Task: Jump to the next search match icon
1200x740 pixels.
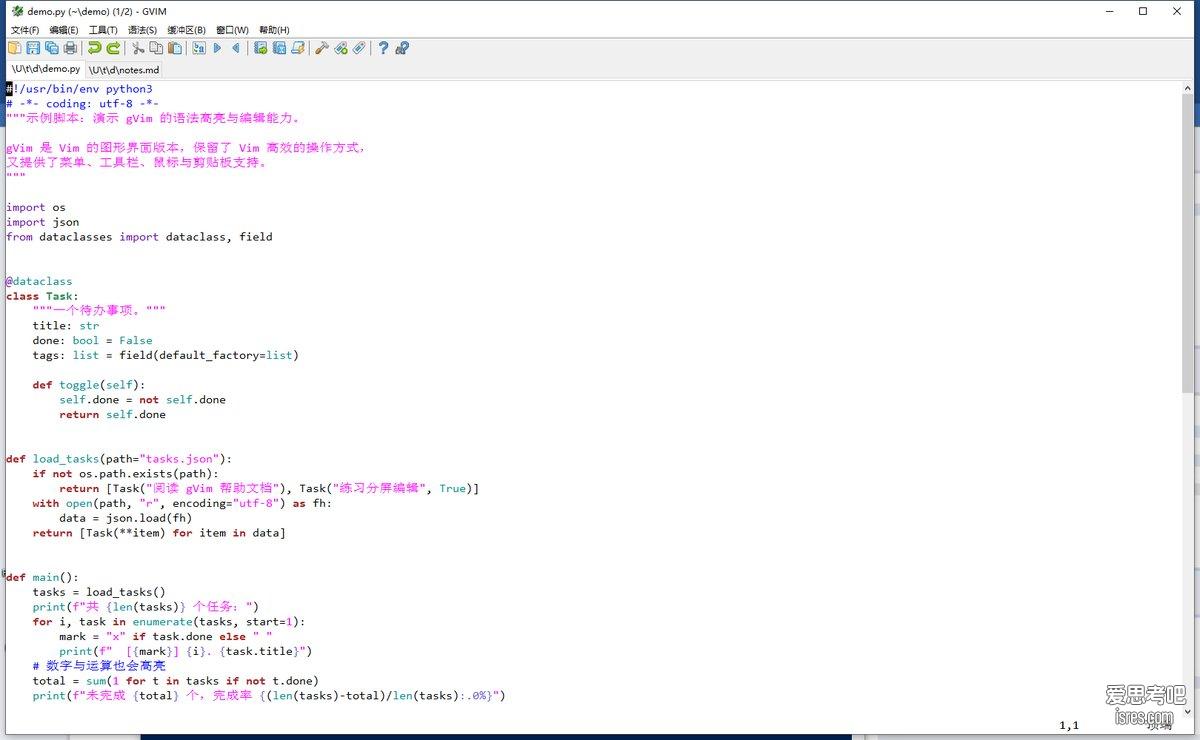Action: click(x=218, y=48)
